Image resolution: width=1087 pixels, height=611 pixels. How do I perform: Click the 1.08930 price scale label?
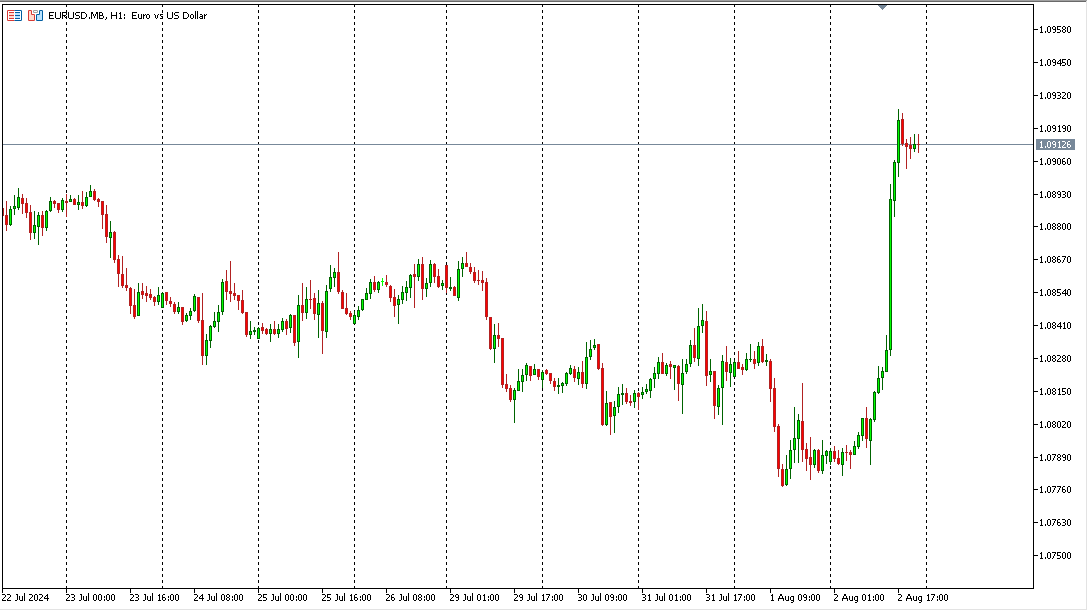click(x=1054, y=194)
